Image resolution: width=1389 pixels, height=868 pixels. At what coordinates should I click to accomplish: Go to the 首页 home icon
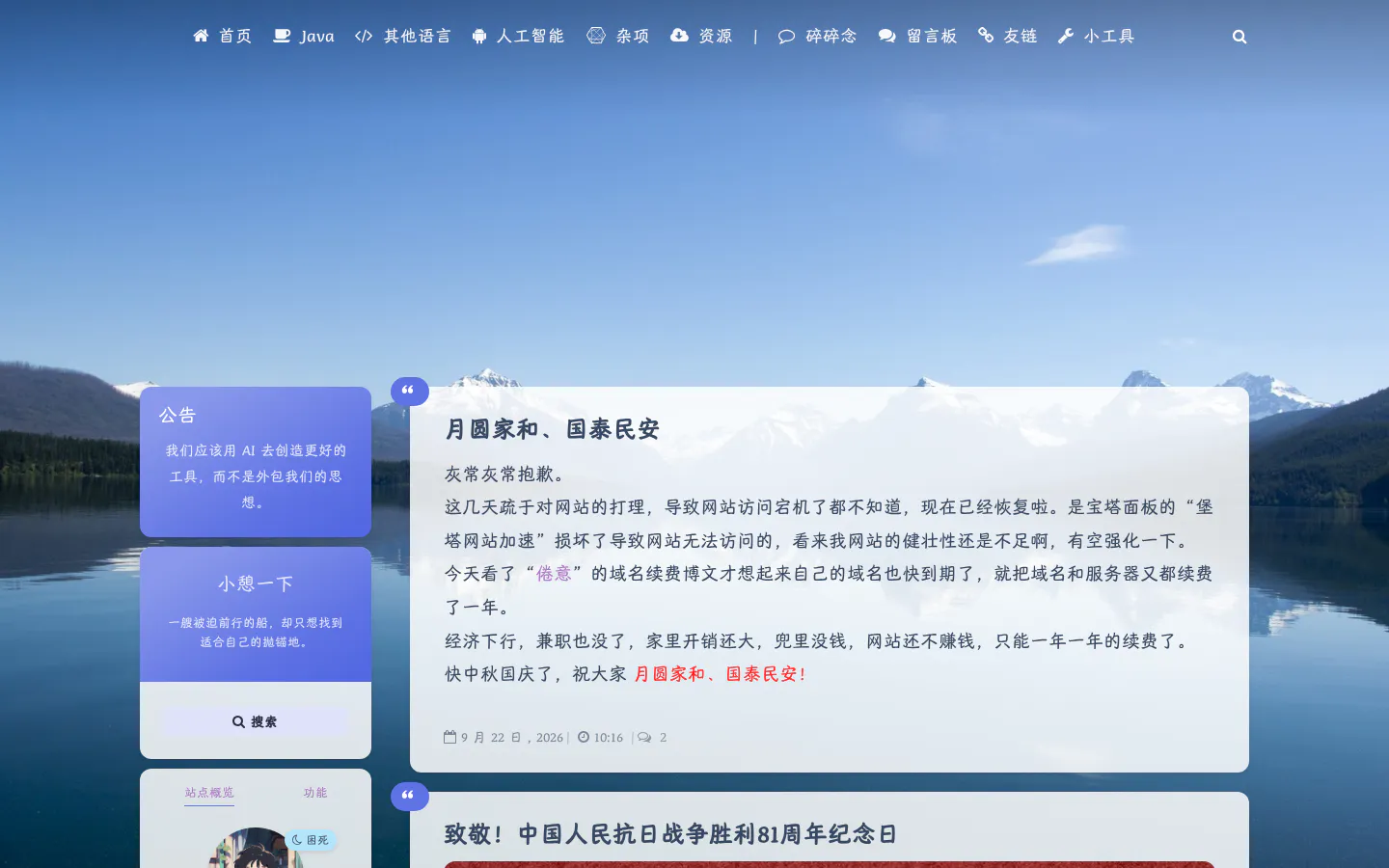pyautogui.click(x=201, y=36)
